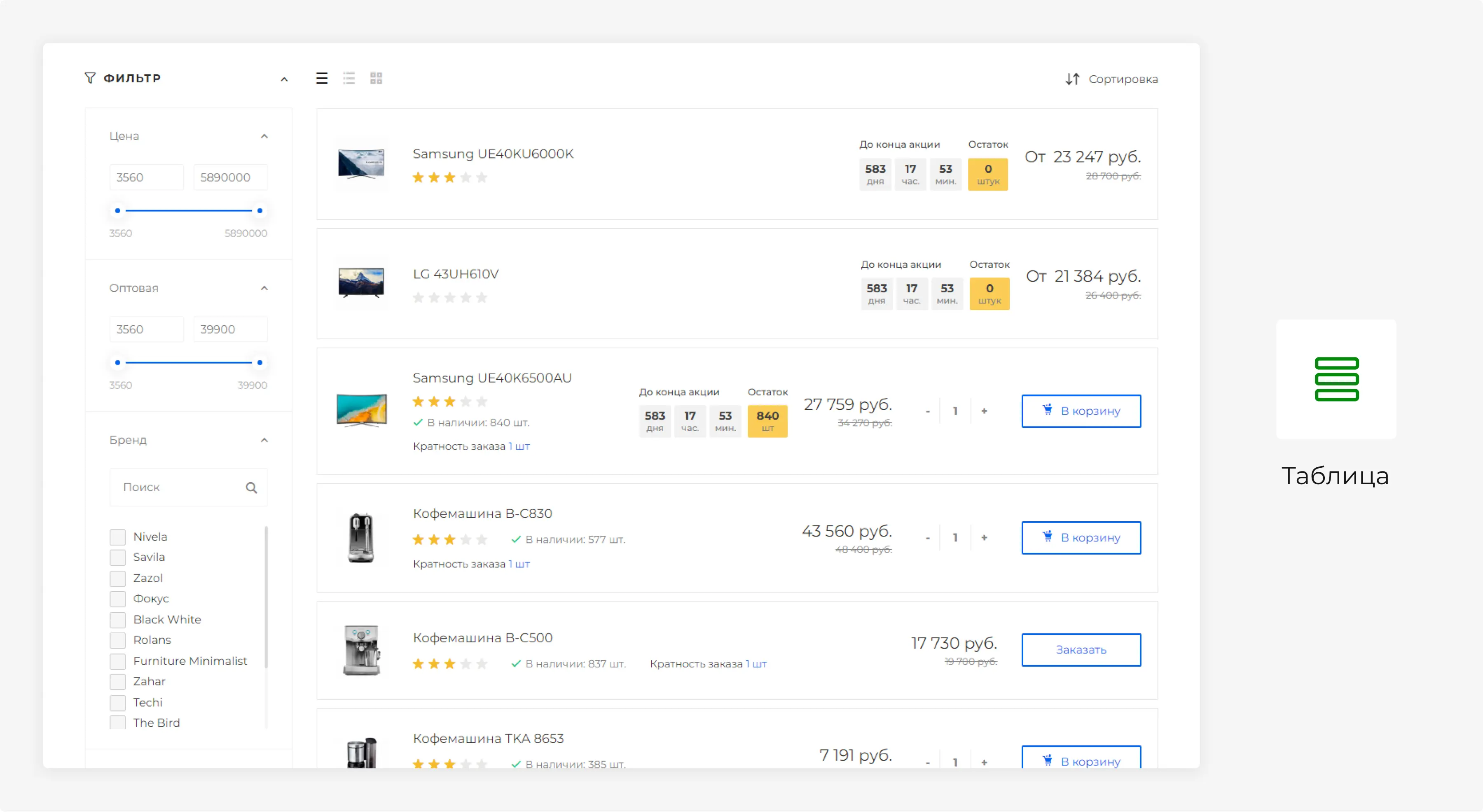Switch to the grid tiles view icon
Screen dimensions: 1483x812
[376, 78]
